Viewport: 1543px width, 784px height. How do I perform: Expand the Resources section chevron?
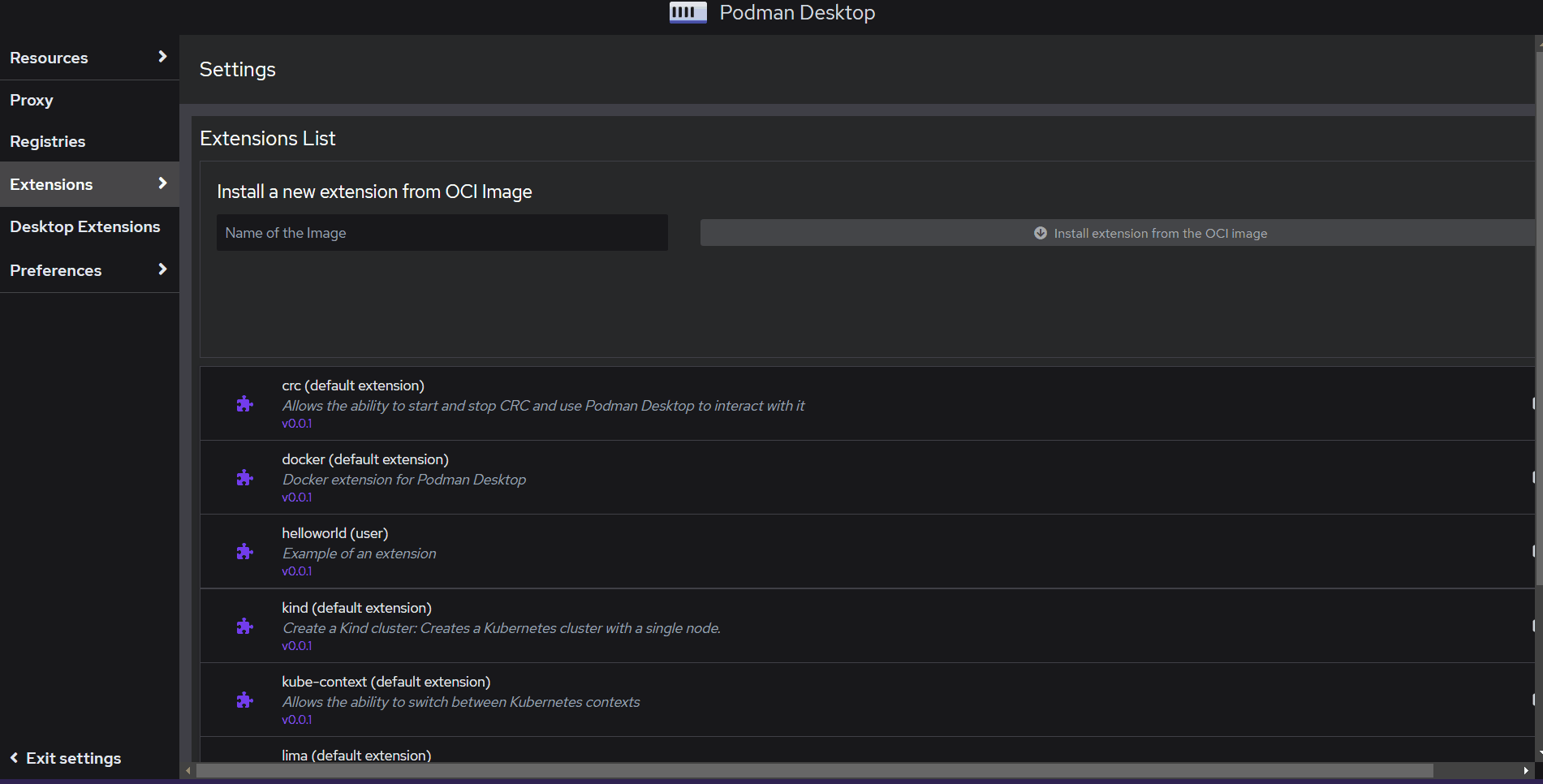point(162,58)
